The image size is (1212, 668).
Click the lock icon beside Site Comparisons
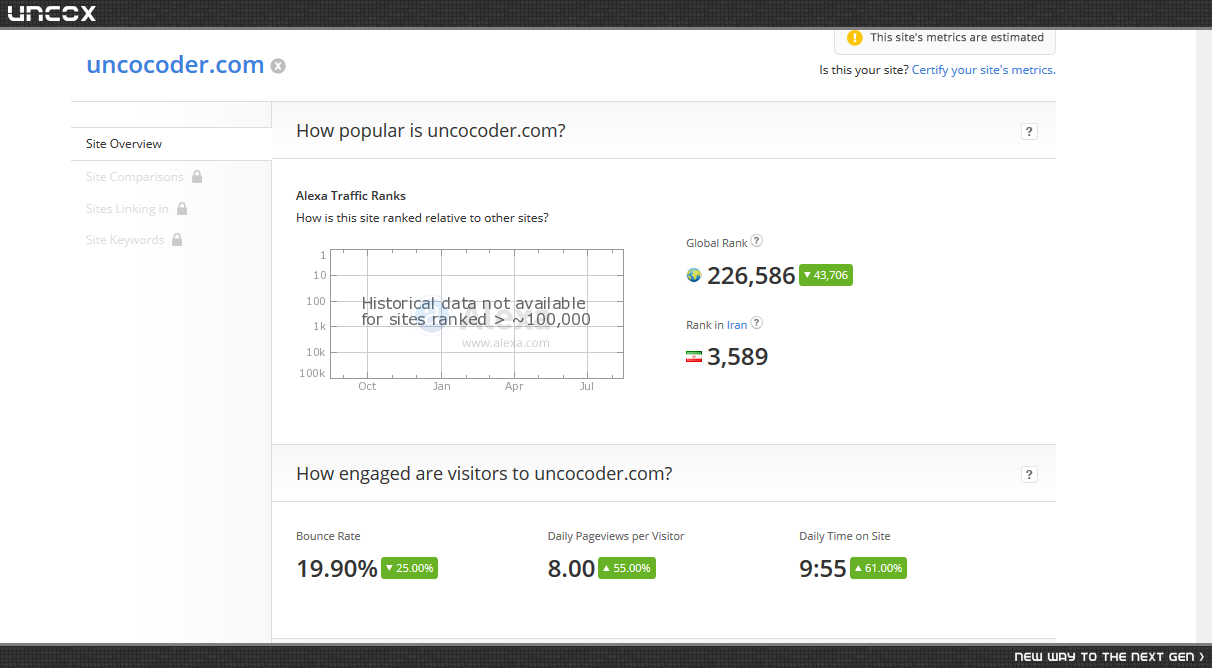point(197,176)
